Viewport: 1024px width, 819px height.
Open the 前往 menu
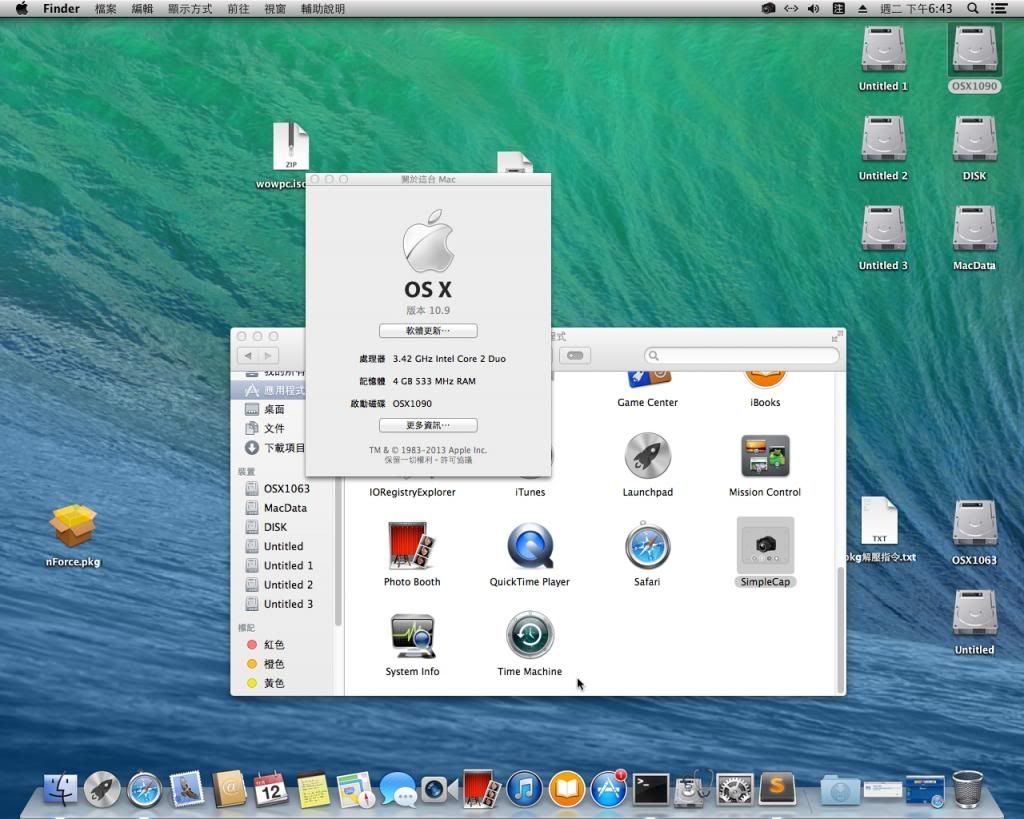(x=238, y=8)
